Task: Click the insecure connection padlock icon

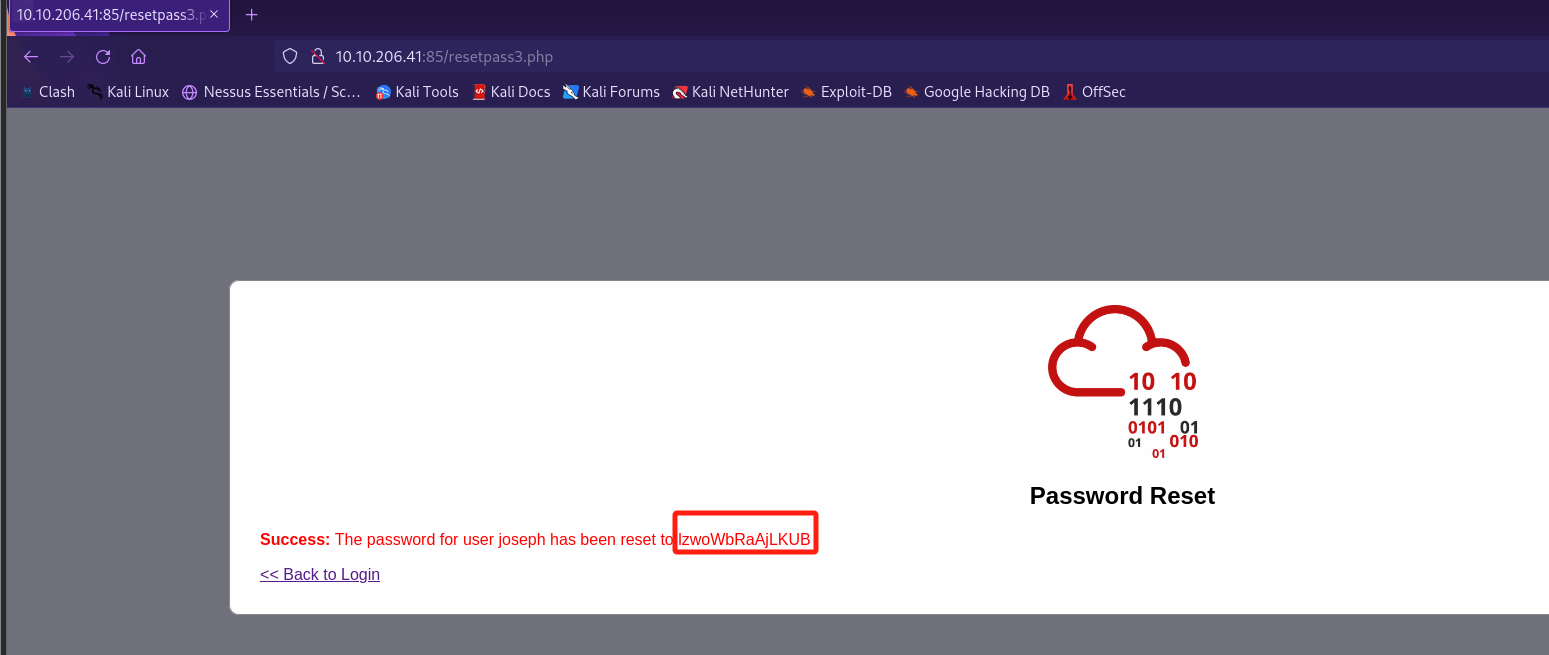Action: pyautogui.click(x=317, y=57)
